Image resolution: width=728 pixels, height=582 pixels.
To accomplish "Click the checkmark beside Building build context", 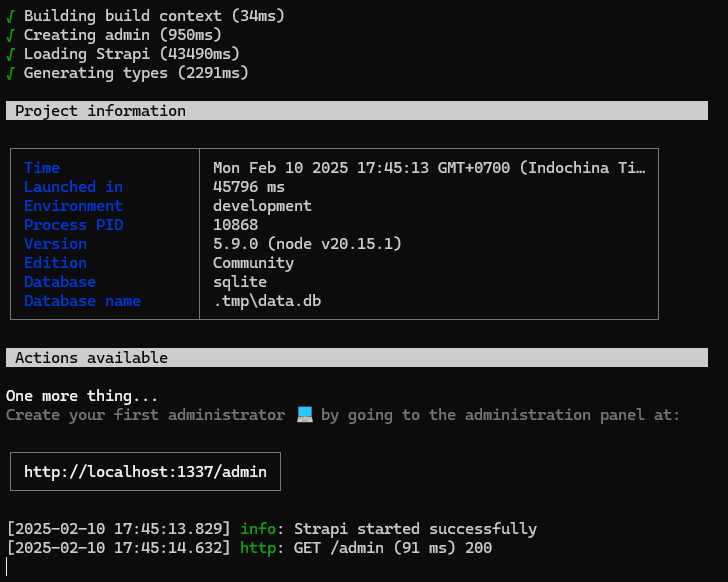I will point(10,16).
